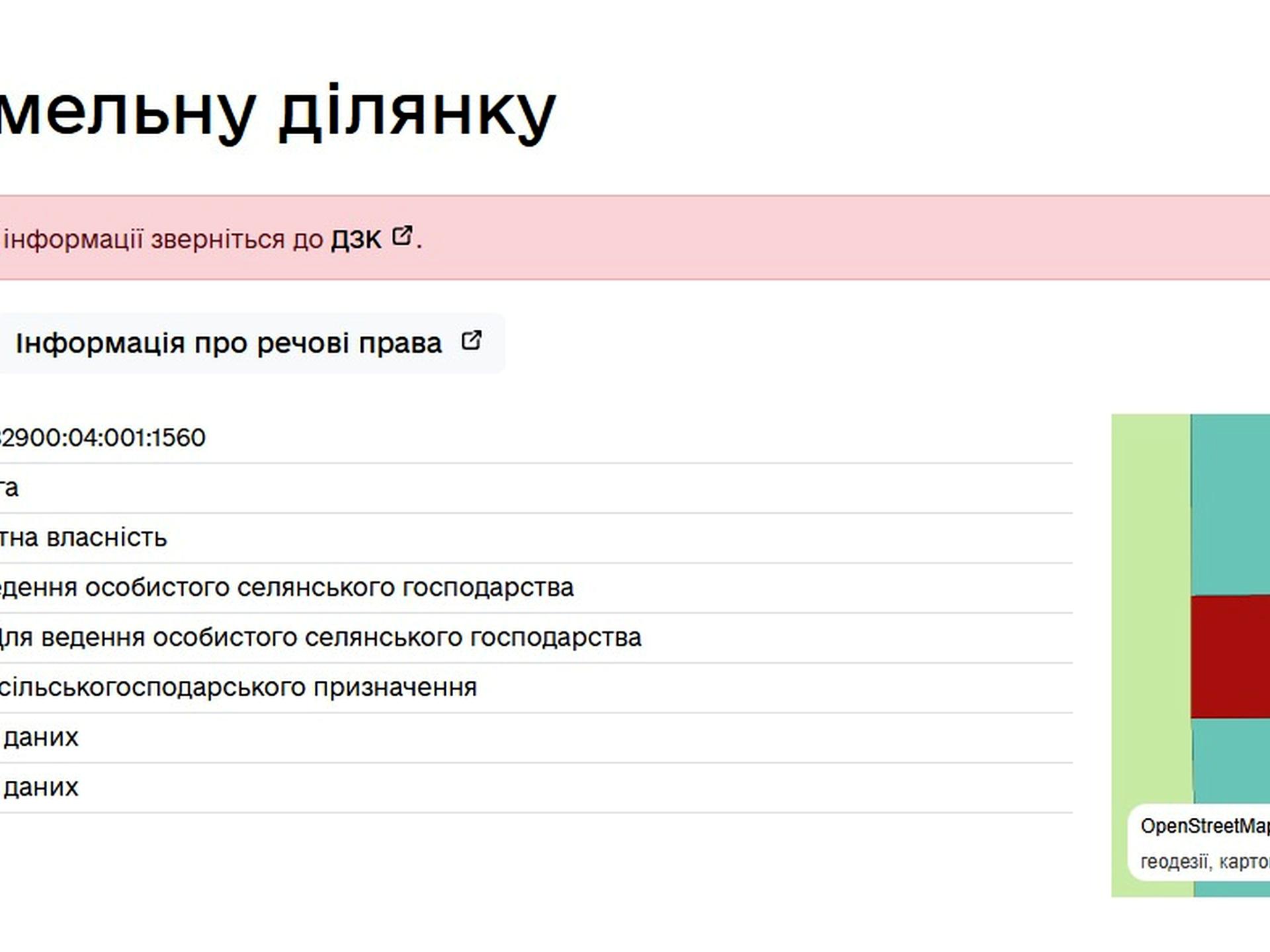Click the upper teal map area
This screenshot has width=1270, height=952.
[1230, 502]
